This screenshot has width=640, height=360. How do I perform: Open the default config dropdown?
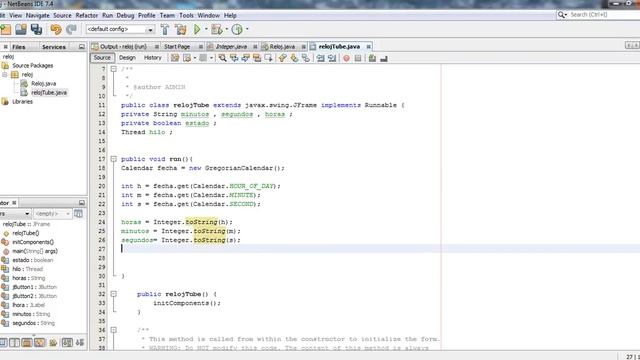point(120,29)
